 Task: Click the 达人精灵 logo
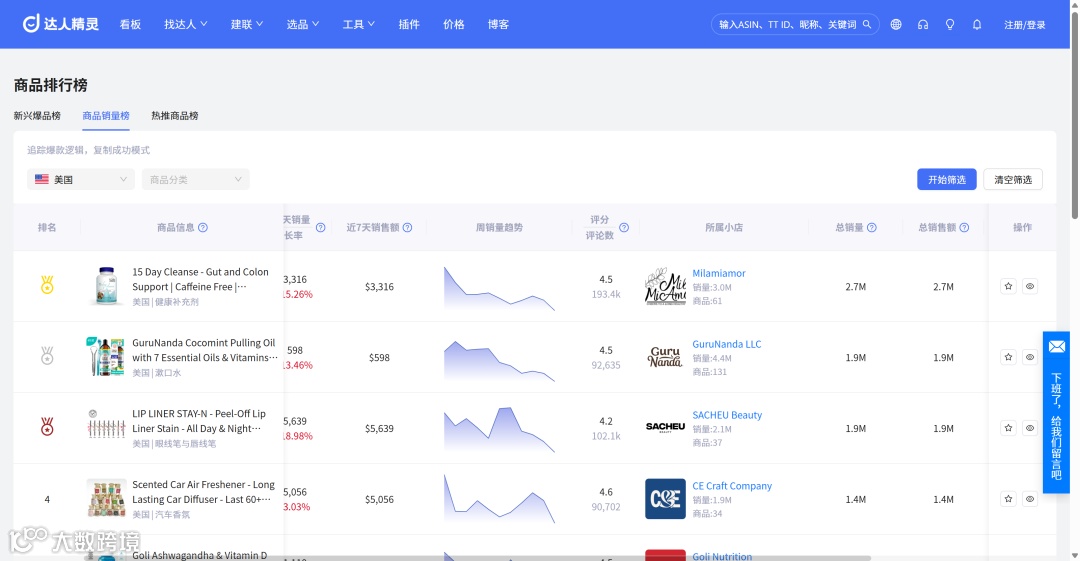coord(61,24)
